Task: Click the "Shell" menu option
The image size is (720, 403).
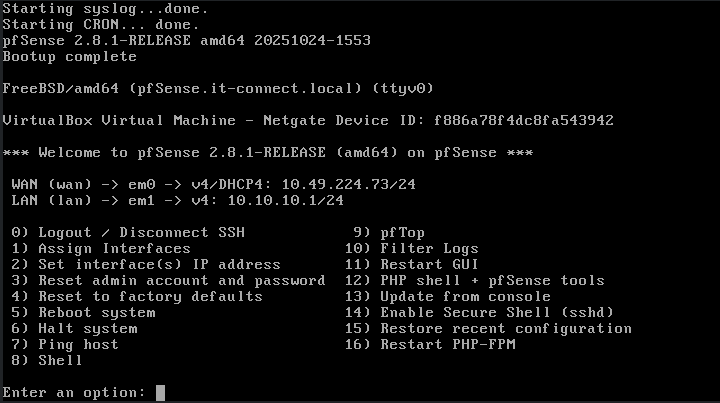Action: [x=60, y=360]
